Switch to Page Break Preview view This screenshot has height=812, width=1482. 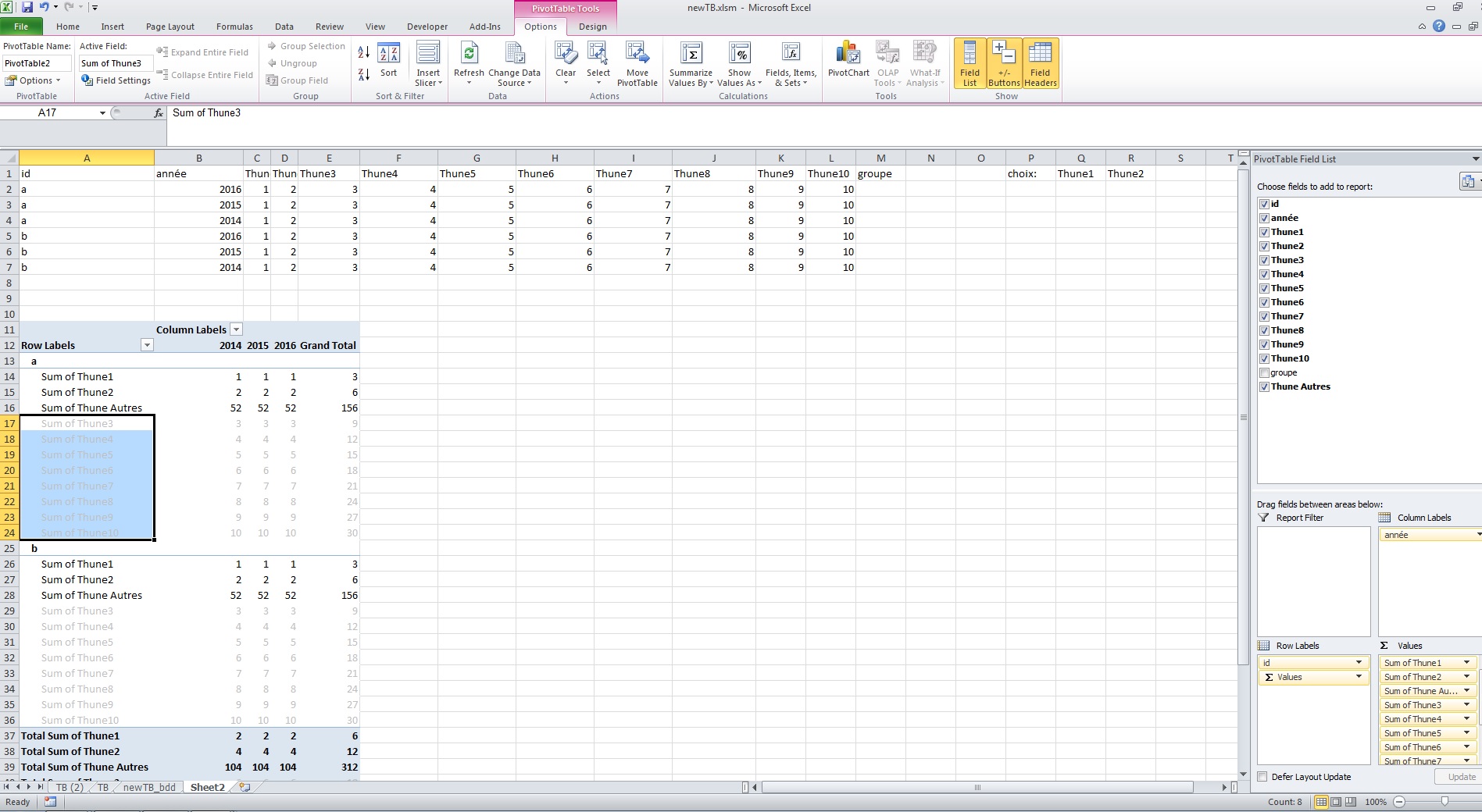[1352, 802]
